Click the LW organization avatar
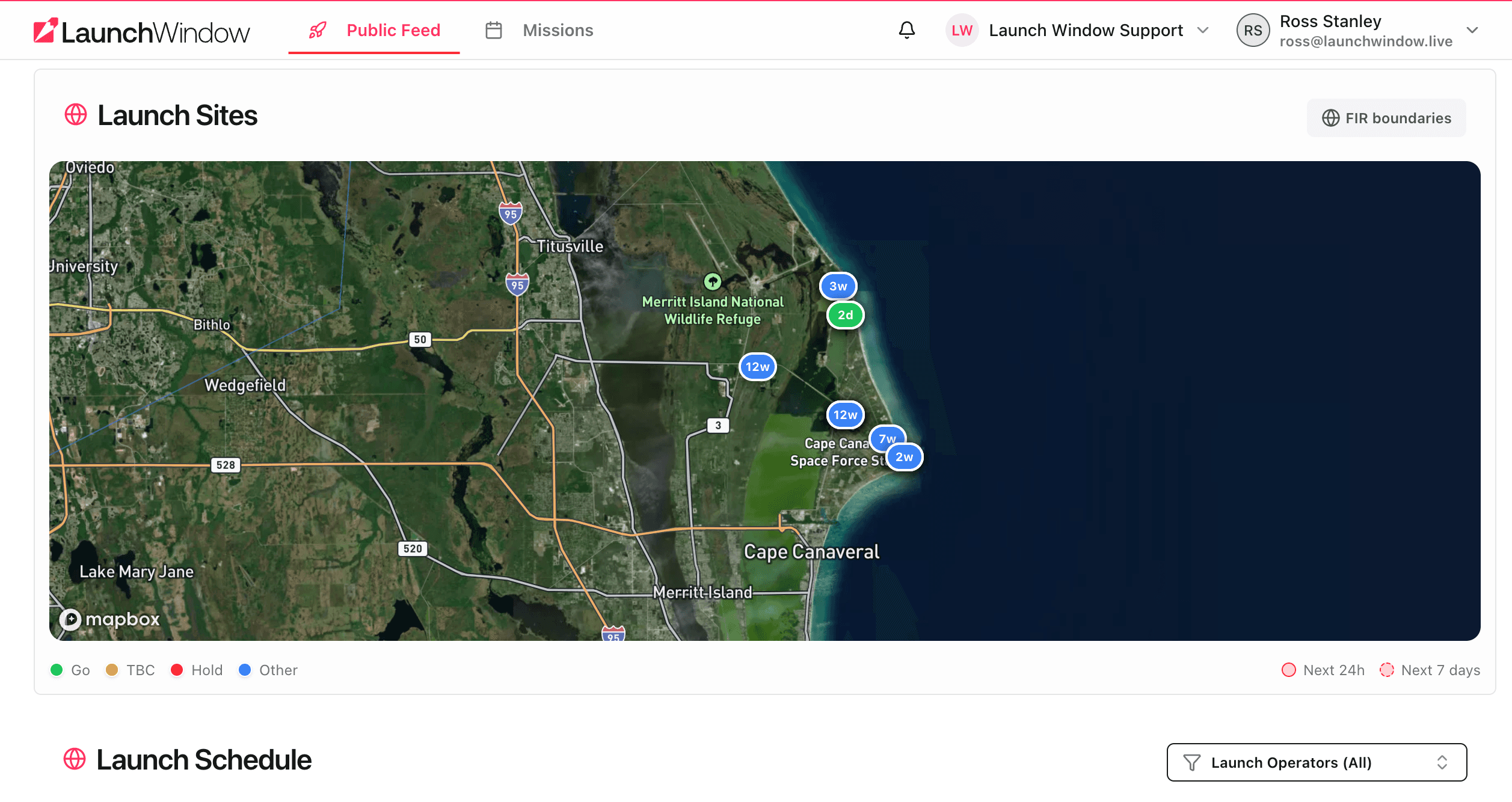Viewport: 1512px width, 802px height. pos(961,31)
